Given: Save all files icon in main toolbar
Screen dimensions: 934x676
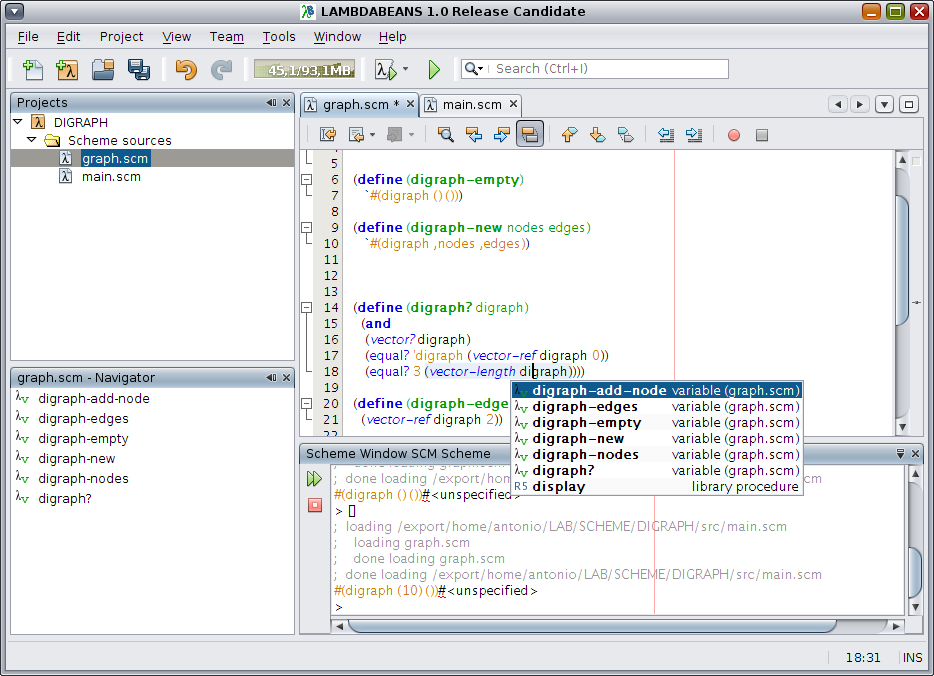Looking at the screenshot, I should coord(139,70).
